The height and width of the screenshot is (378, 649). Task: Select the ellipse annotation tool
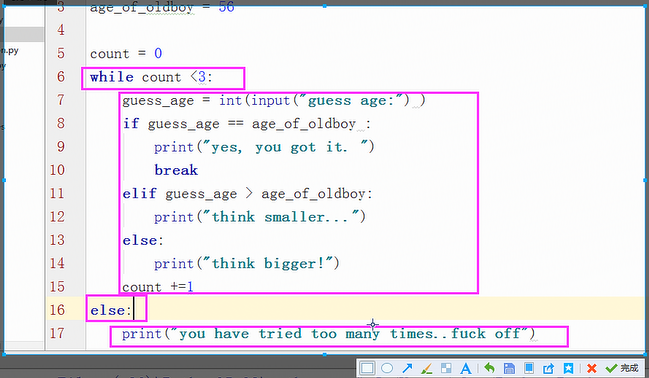[387, 368]
